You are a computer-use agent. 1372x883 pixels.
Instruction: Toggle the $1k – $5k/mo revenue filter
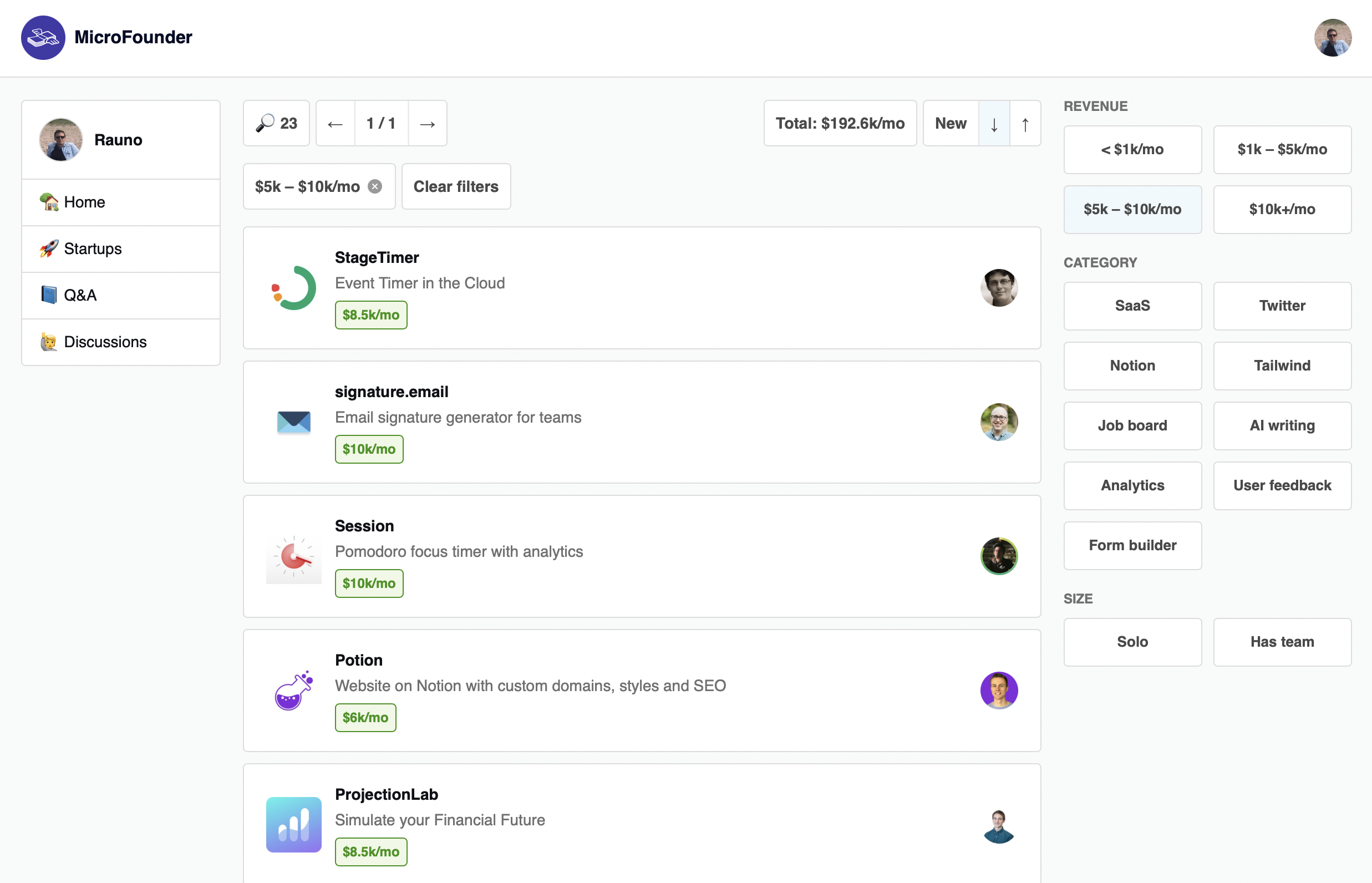point(1282,150)
